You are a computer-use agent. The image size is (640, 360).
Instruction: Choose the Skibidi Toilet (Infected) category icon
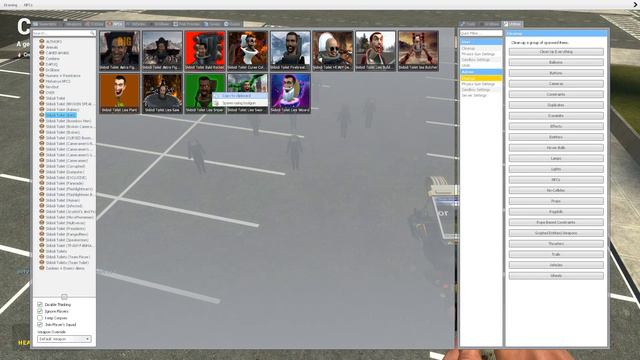[42, 206]
